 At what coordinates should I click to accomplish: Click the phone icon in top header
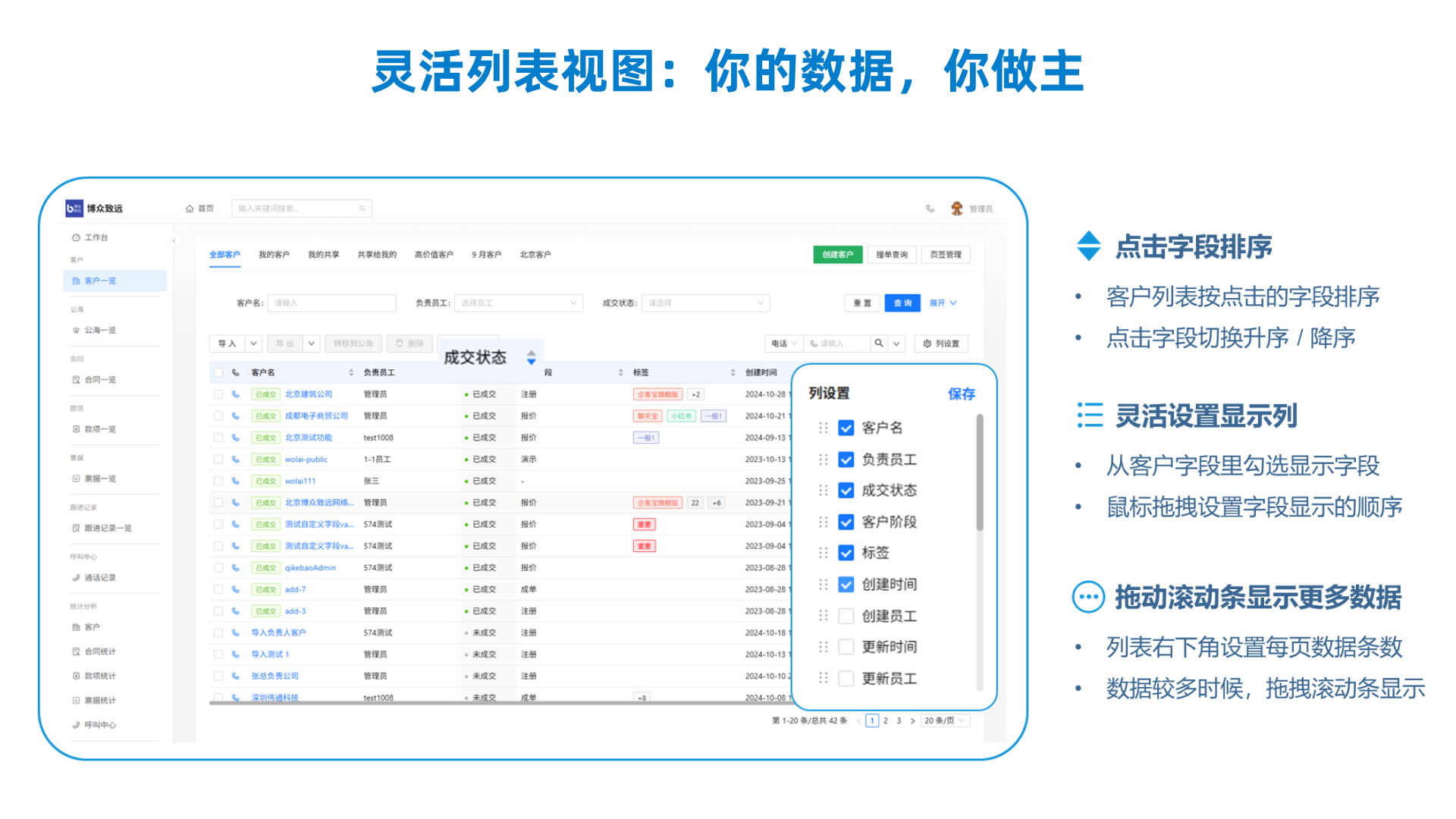coord(930,209)
